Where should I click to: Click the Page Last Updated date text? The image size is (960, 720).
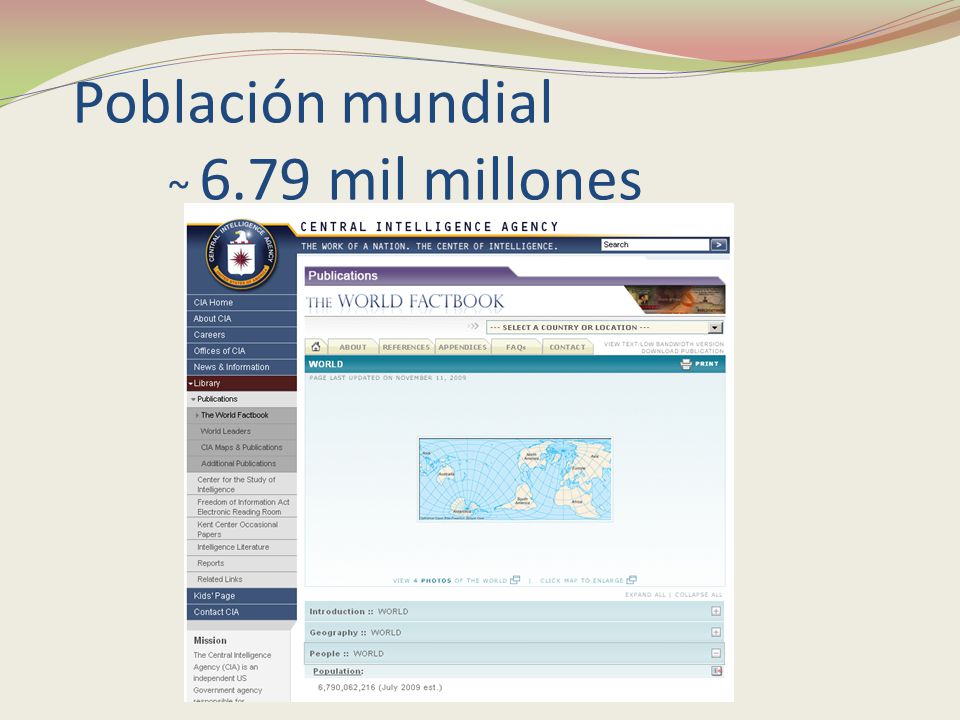click(388, 378)
